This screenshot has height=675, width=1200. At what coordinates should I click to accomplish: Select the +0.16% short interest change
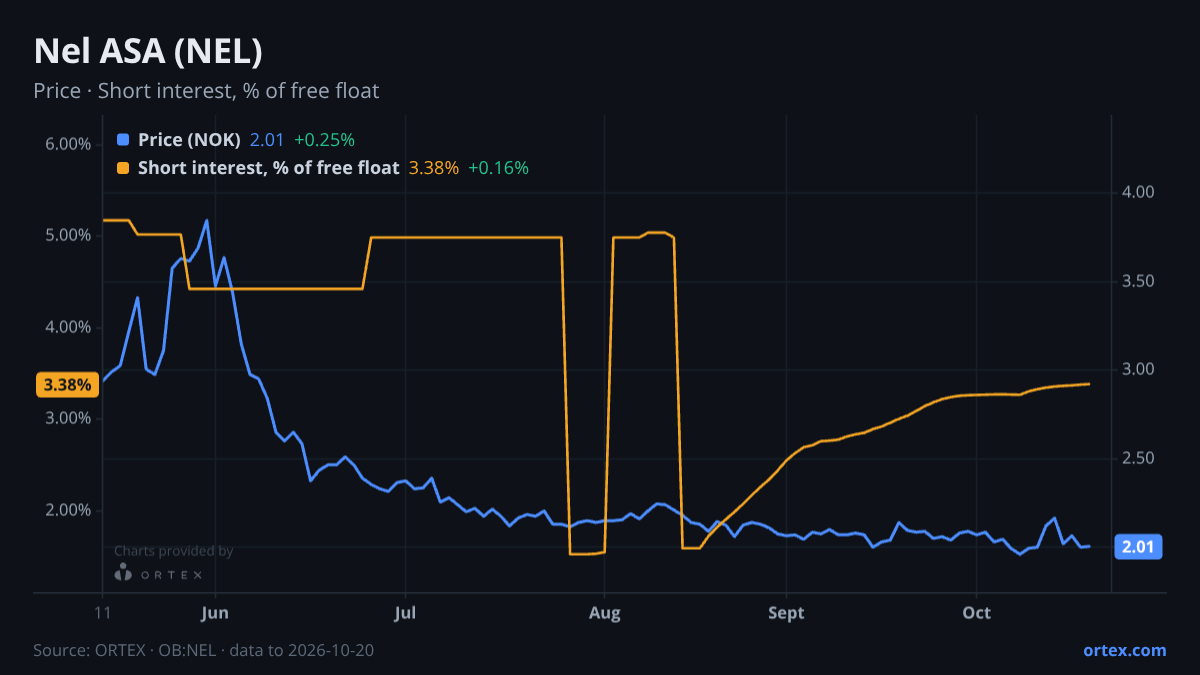click(x=498, y=168)
